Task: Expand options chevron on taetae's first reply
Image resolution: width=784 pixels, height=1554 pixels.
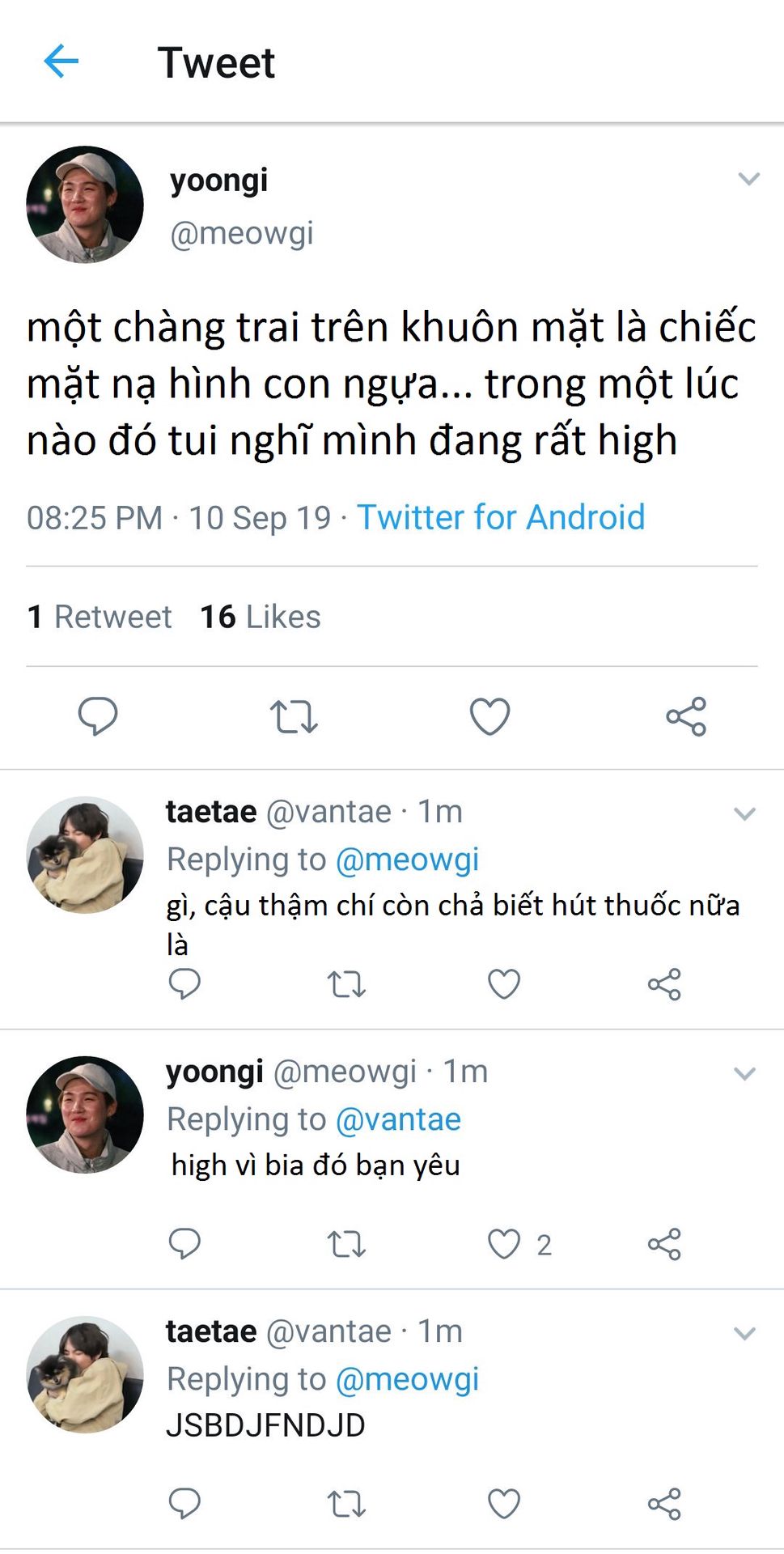Action: [x=744, y=813]
